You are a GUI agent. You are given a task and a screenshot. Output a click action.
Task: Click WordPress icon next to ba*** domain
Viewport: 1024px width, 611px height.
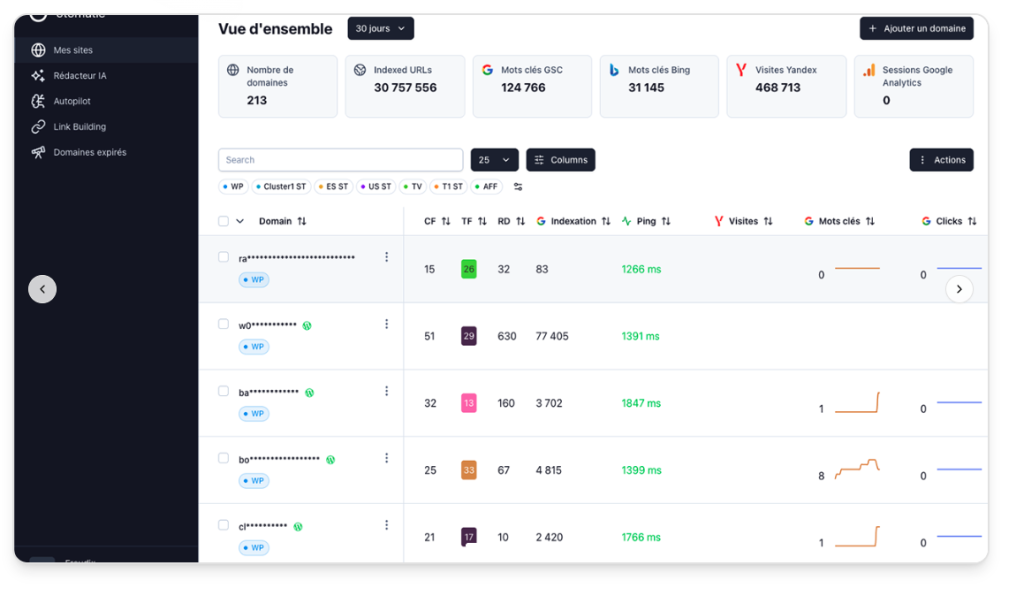(x=310, y=392)
